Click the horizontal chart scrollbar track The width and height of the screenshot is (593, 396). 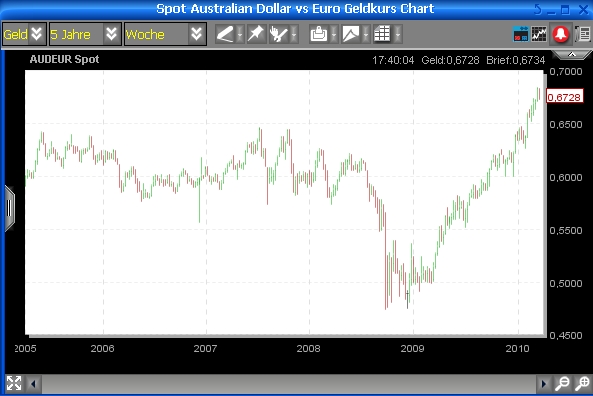pyautogui.click(x=289, y=384)
